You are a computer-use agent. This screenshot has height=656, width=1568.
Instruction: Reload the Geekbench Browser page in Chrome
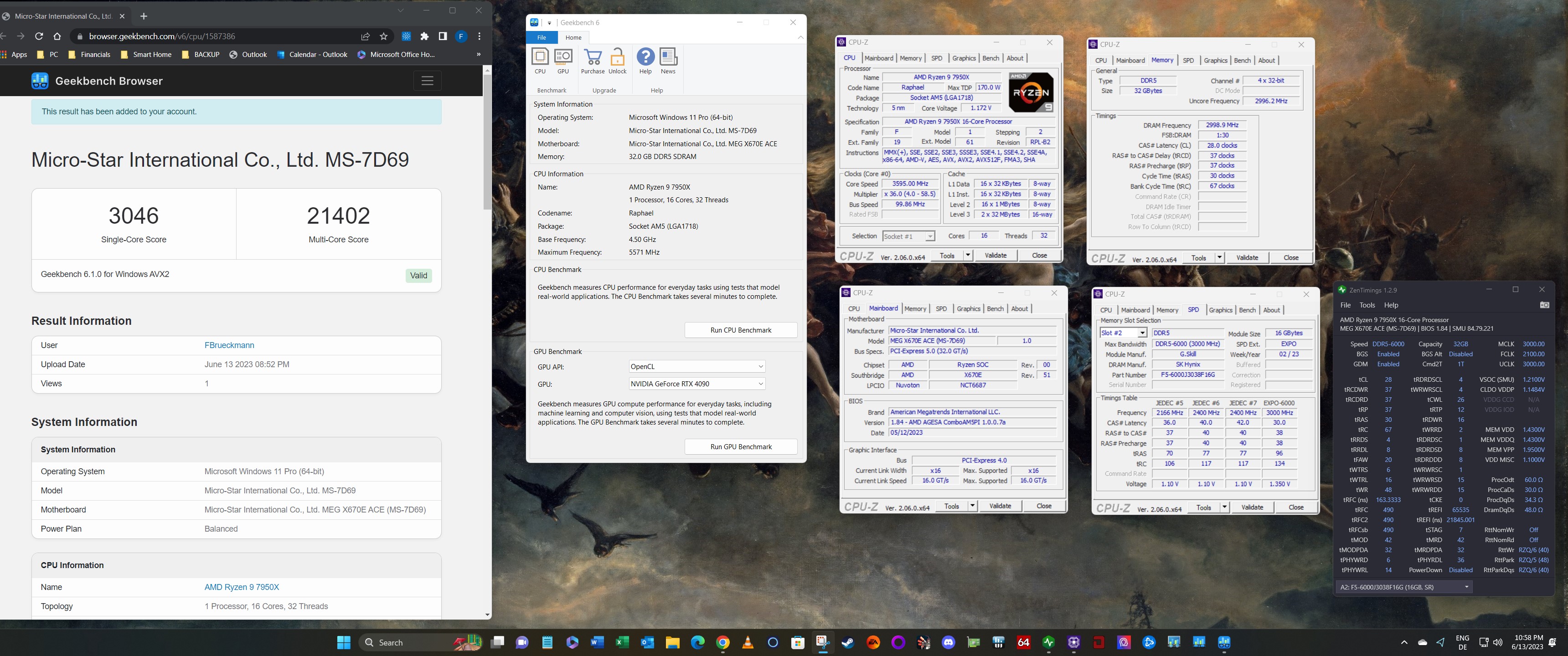coord(39,36)
